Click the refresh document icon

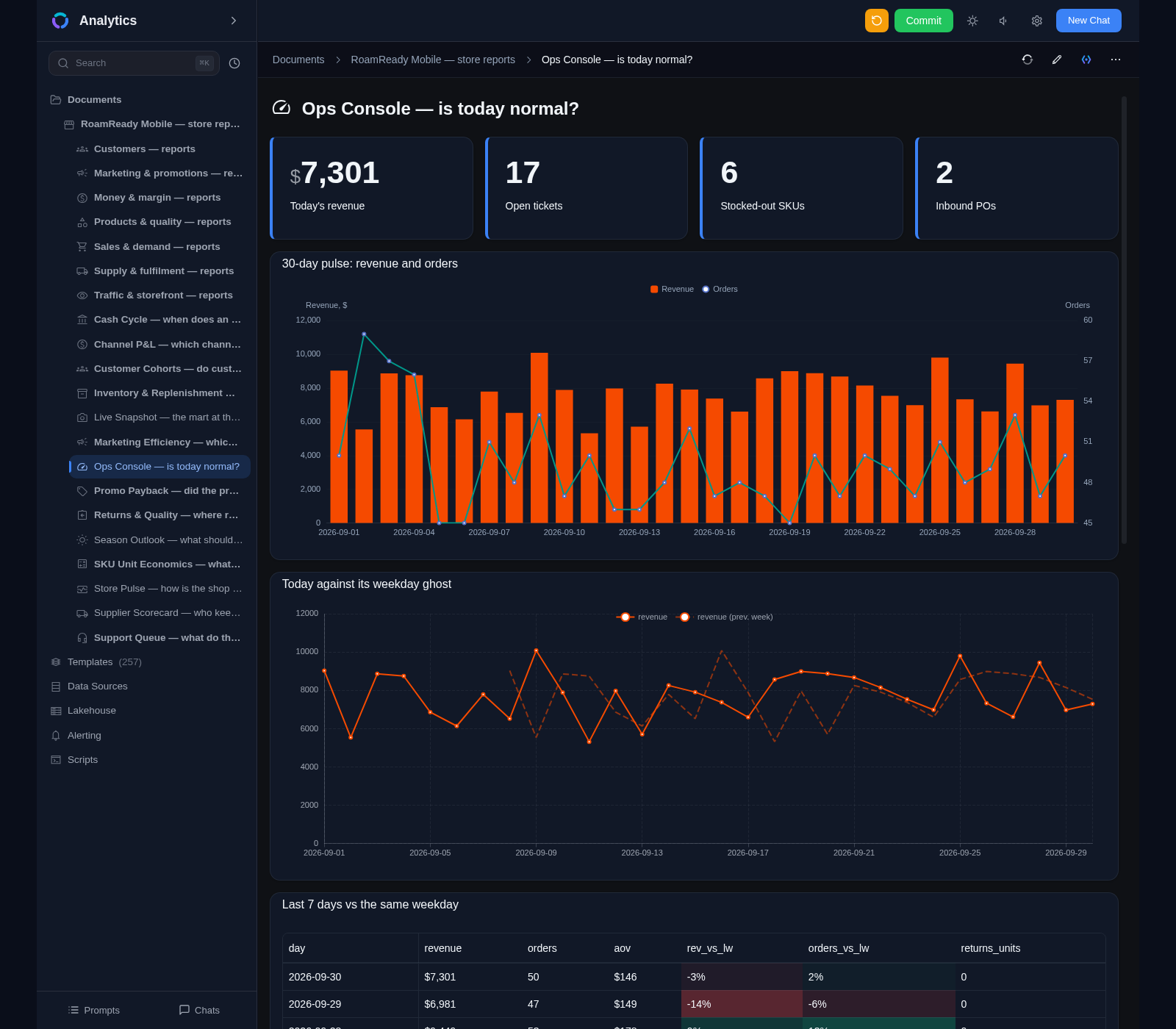coord(1028,60)
